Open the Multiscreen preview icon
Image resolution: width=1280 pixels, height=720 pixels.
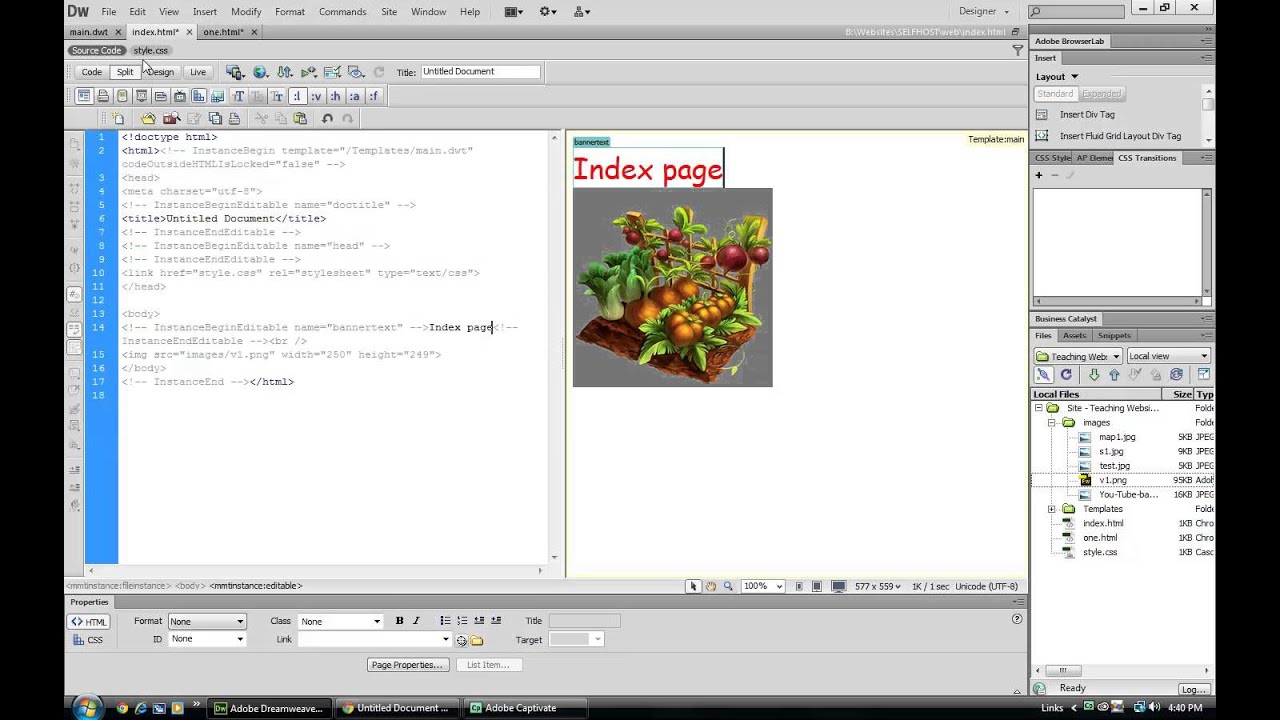tap(235, 72)
